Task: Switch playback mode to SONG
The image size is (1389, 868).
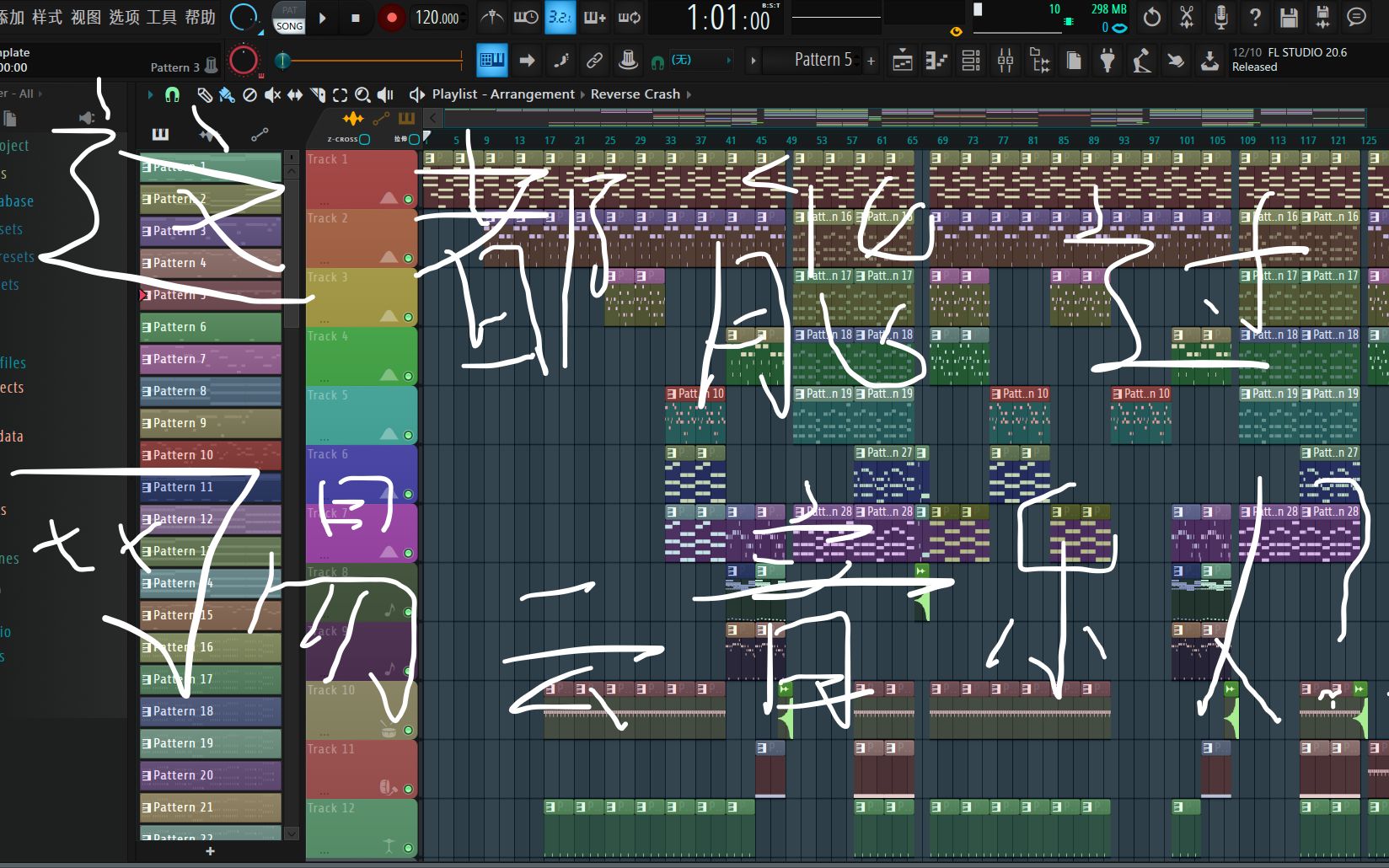Action: point(290,25)
